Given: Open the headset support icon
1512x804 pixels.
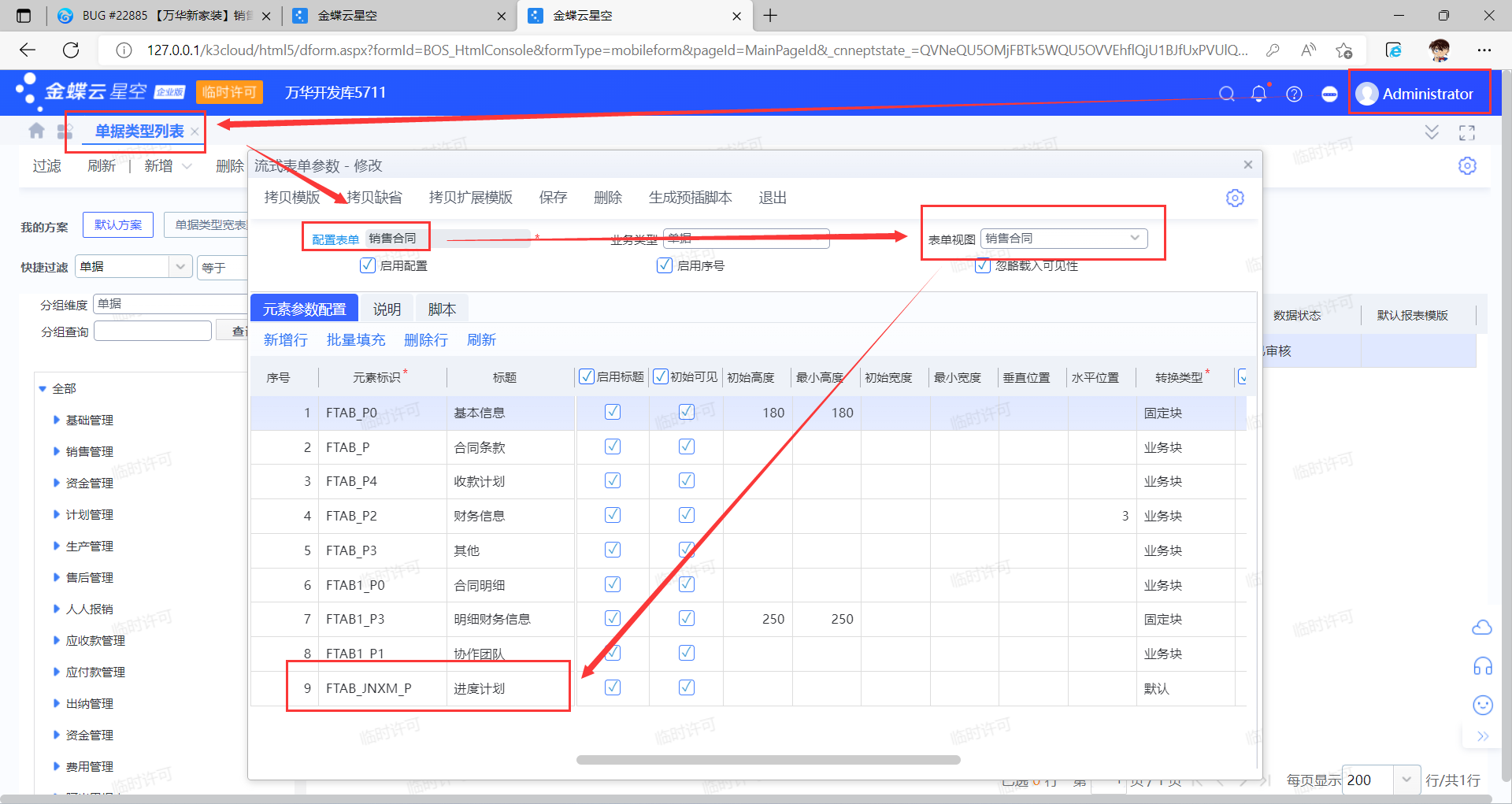Looking at the screenshot, I should (x=1482, y=666).
